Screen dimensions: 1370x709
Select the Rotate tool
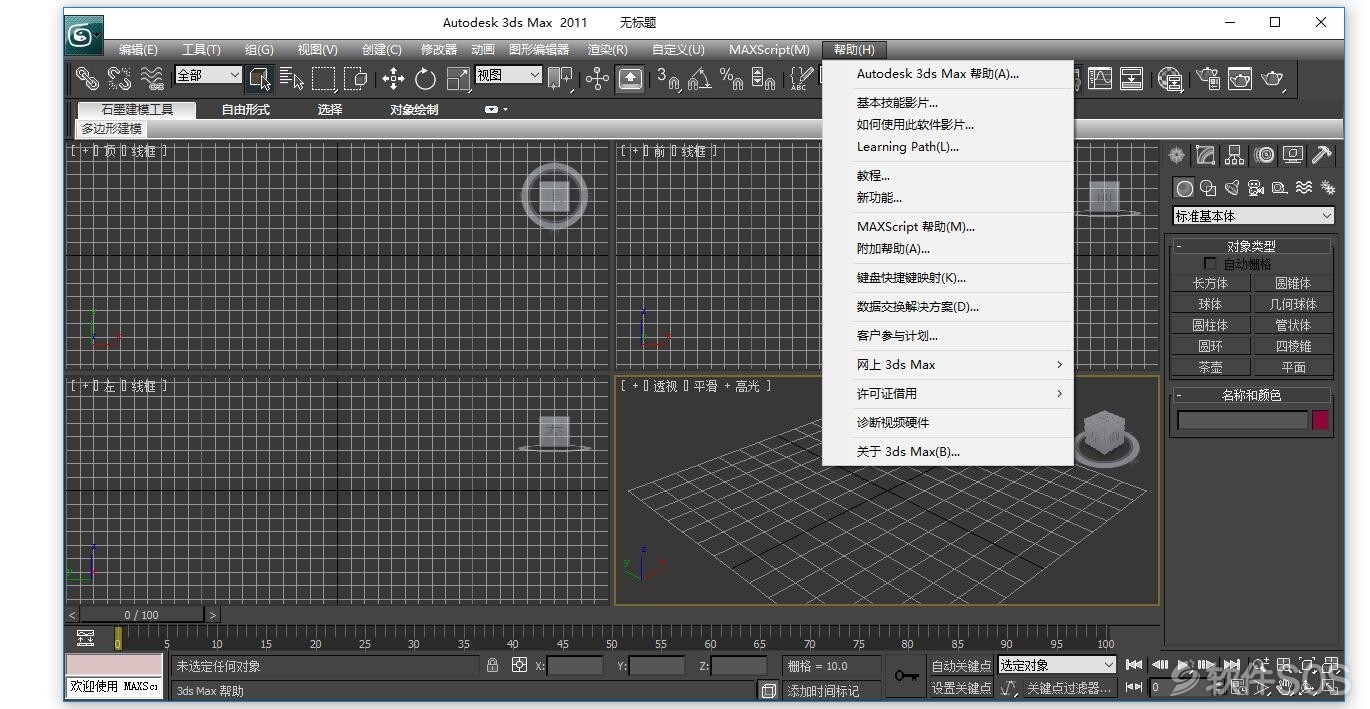pyautogui.click(x=426, y=78)
